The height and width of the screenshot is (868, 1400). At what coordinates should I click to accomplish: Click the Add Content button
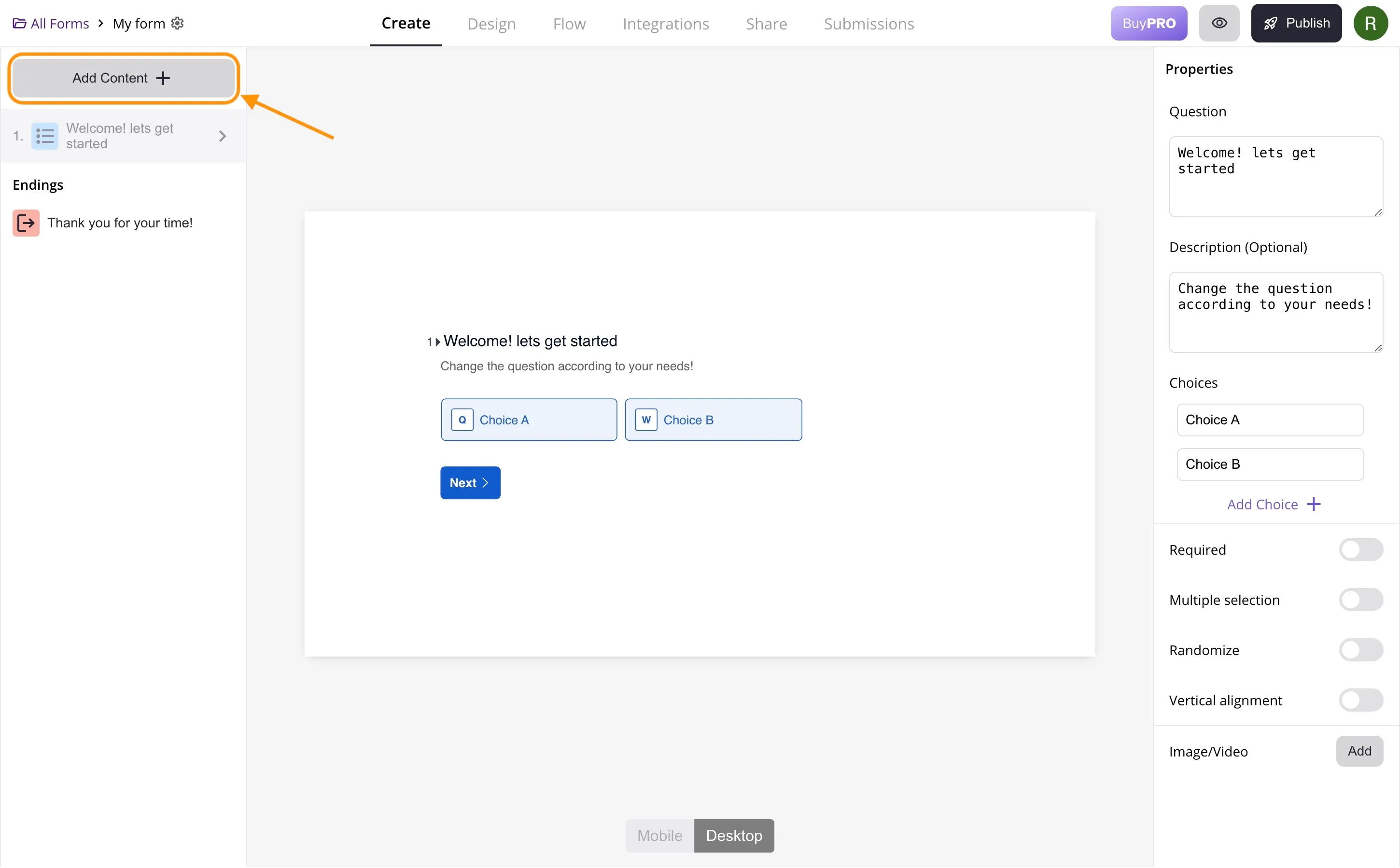pyautogui.click(x=124, y=78)
